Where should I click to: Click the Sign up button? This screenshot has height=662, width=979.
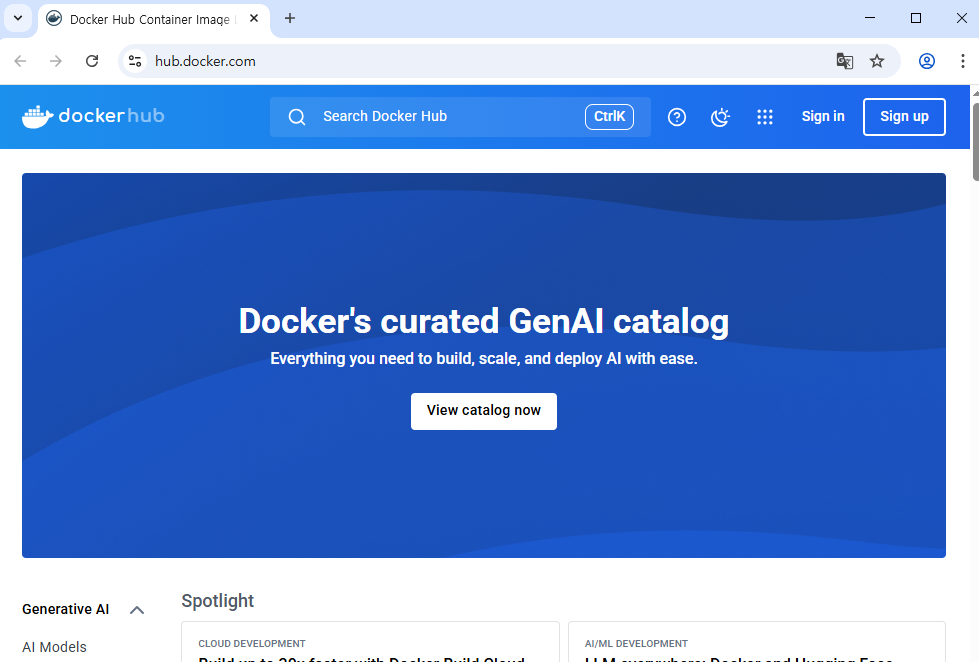pyautogui.click(x=904, y=117)
